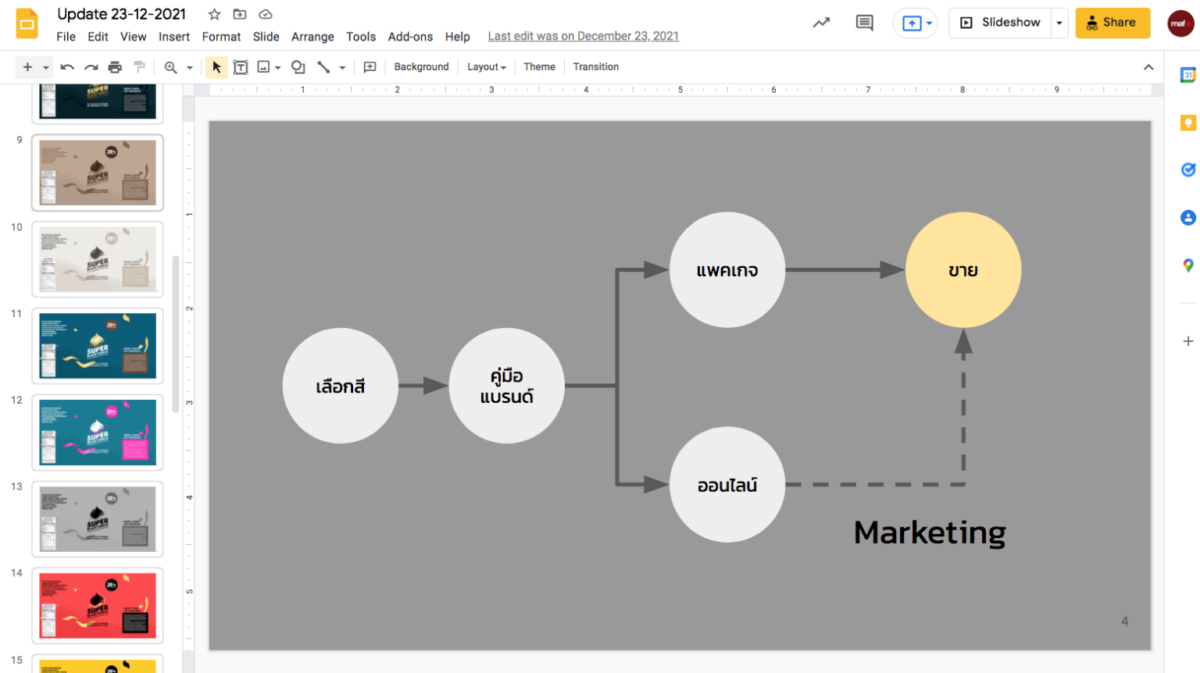Open the Insert menu

coord(174,37)
